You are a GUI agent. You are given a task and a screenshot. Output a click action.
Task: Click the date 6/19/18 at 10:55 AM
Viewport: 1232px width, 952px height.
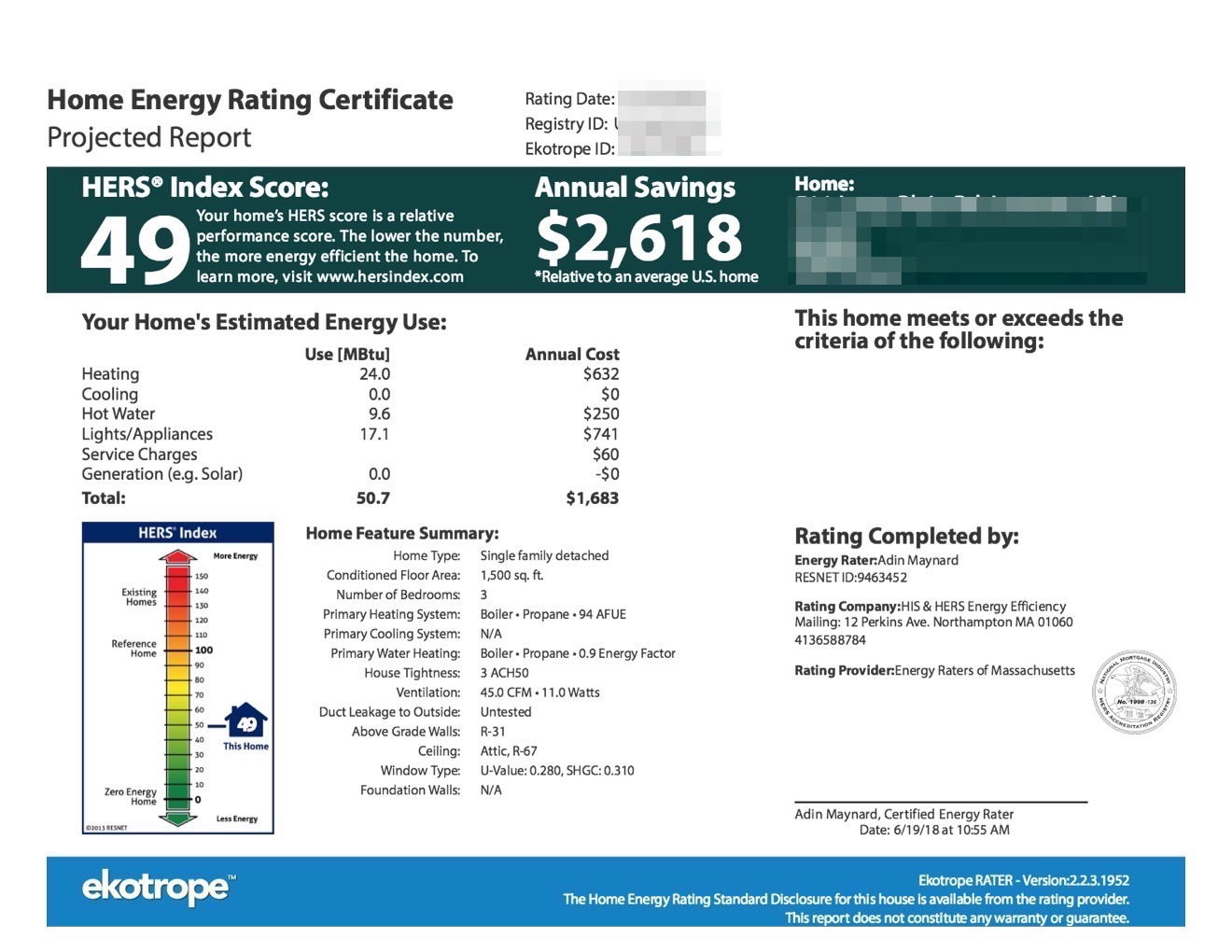tap(934, 831)
